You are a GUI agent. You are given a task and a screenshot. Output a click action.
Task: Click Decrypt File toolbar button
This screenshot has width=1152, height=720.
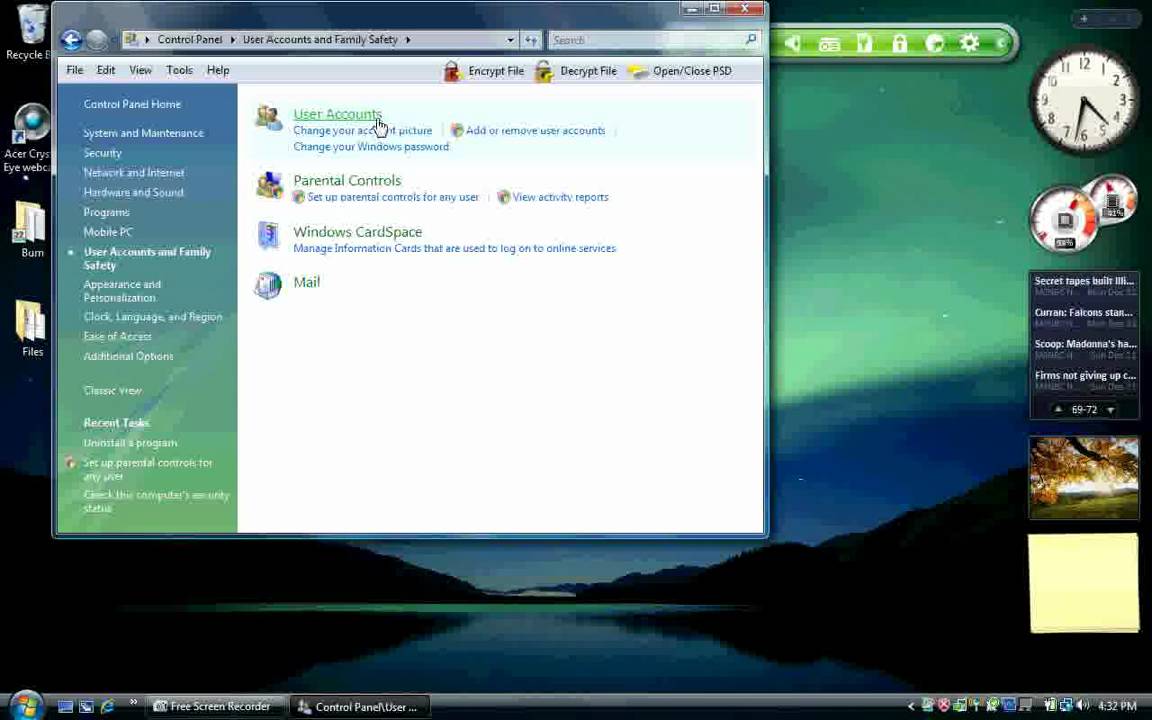tap(575, 71)
